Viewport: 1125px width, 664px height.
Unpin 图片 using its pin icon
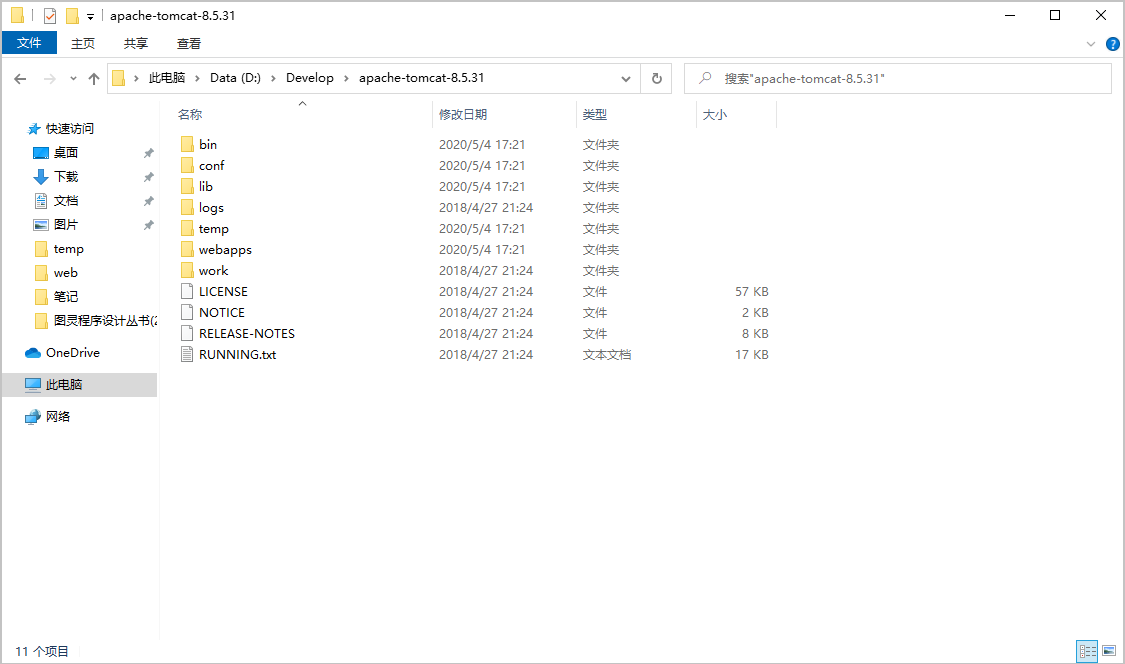(x=149, y=225)
